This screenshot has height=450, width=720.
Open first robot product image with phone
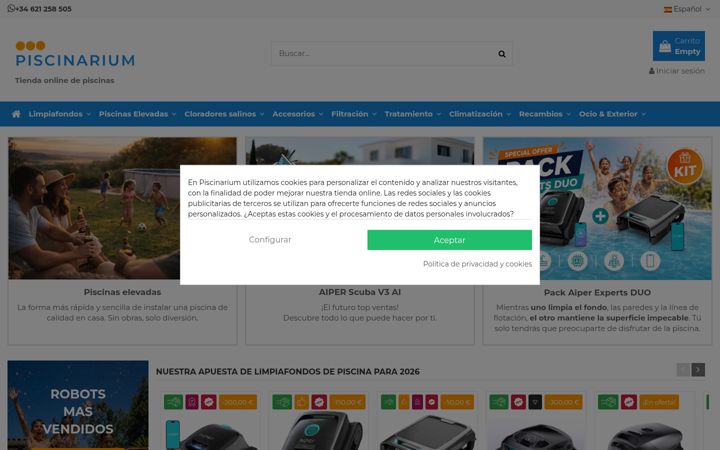[x=210, y=433]
